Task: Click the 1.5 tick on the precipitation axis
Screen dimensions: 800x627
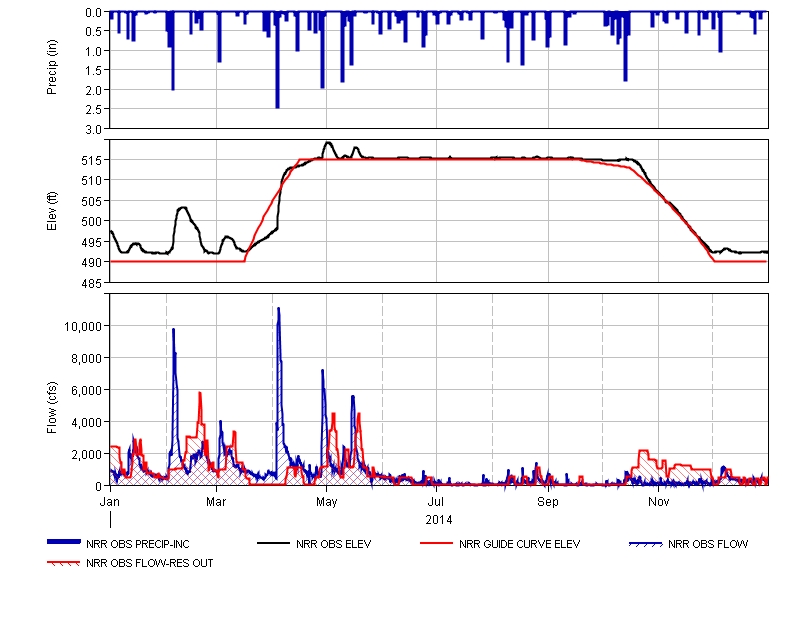Action: pos(93,70)
